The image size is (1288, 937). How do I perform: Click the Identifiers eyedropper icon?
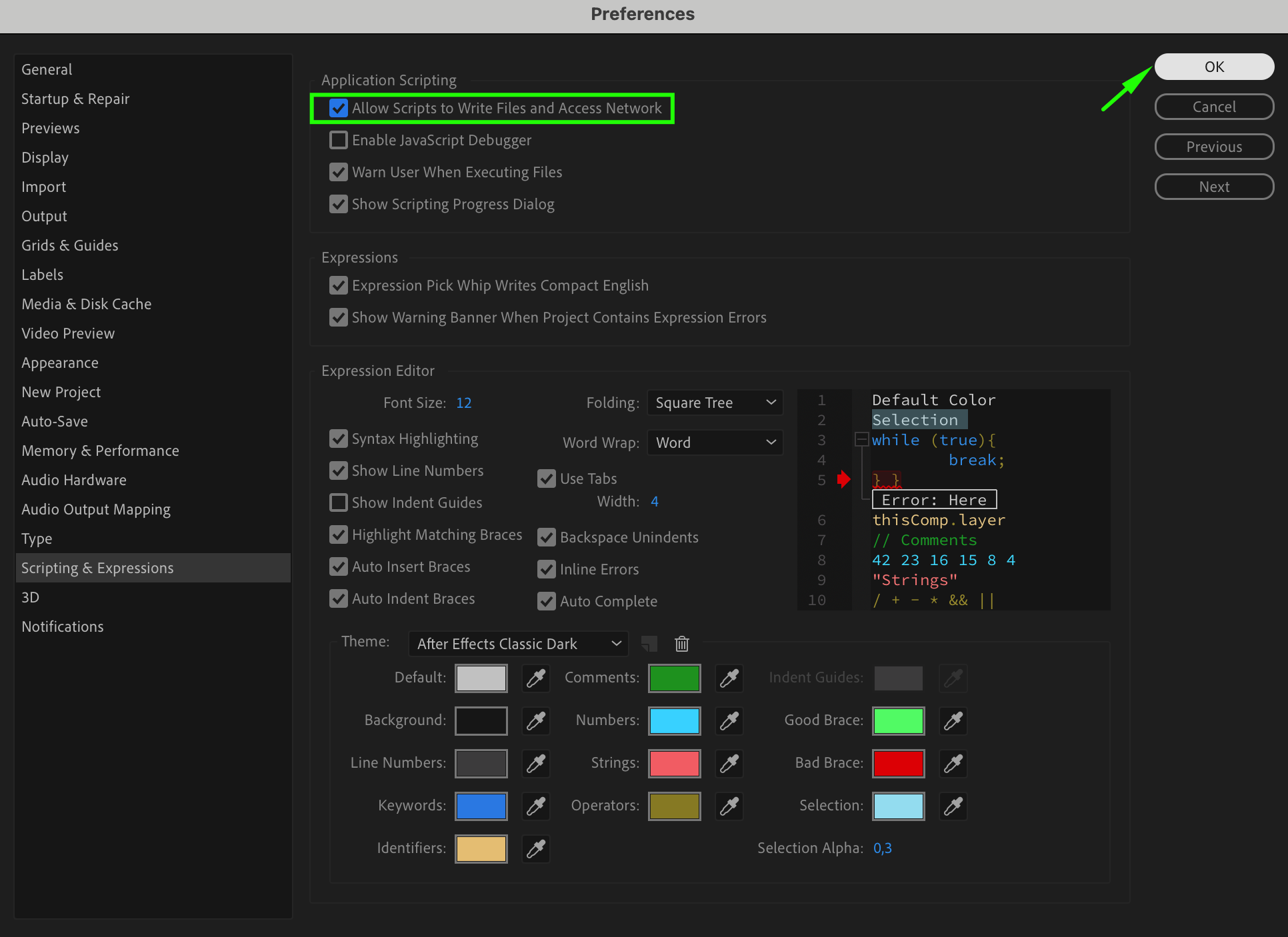point(536,849)
